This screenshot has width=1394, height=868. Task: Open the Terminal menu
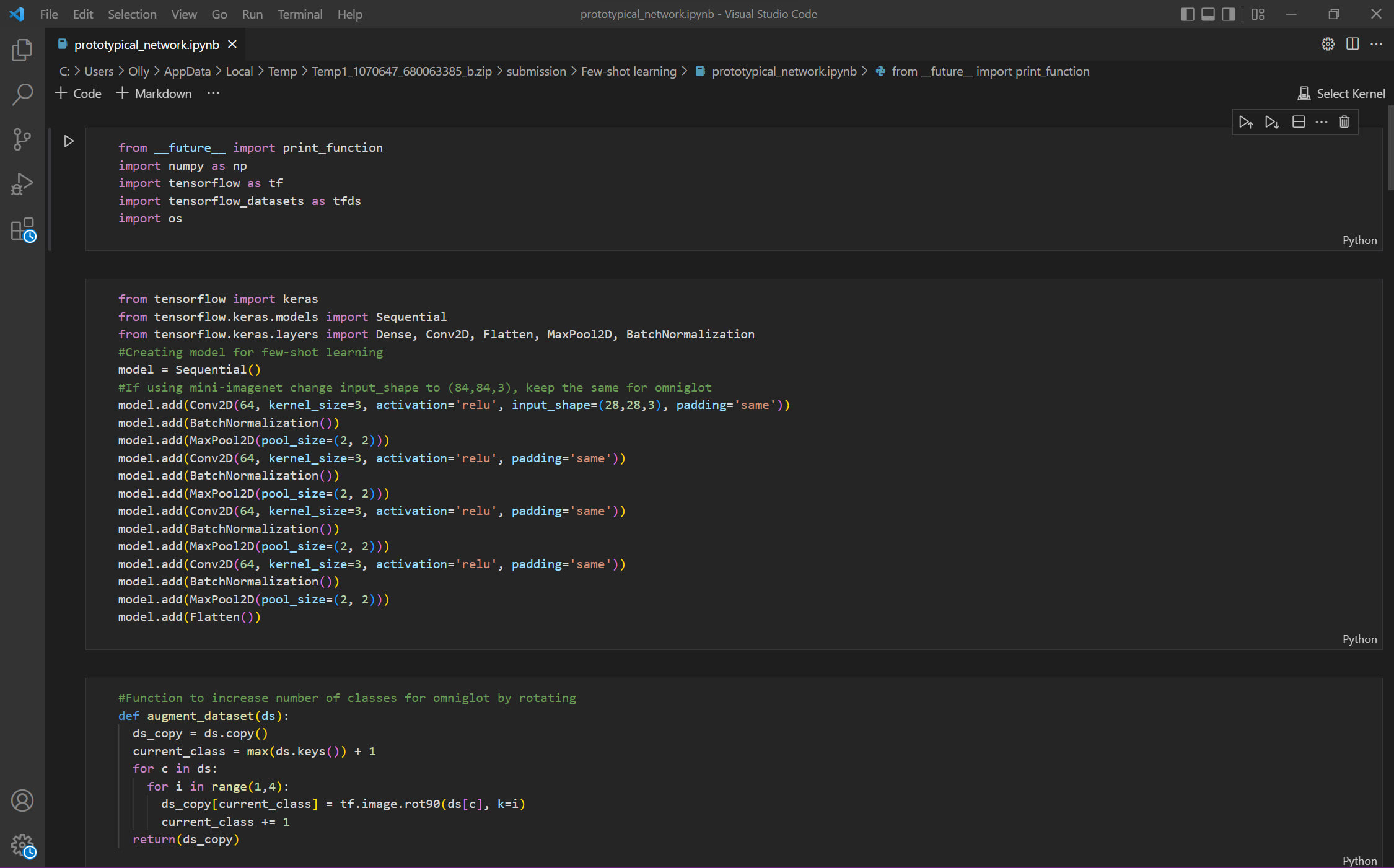299,14
